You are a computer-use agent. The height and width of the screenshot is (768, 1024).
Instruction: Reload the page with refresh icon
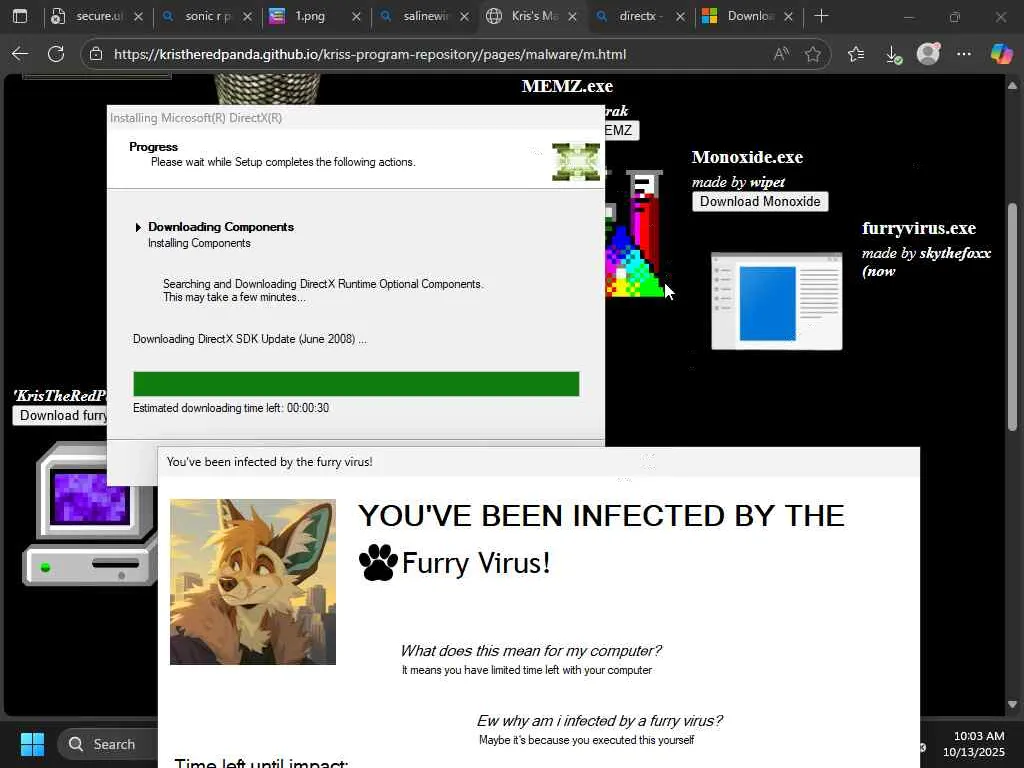[x=56, y=54]
